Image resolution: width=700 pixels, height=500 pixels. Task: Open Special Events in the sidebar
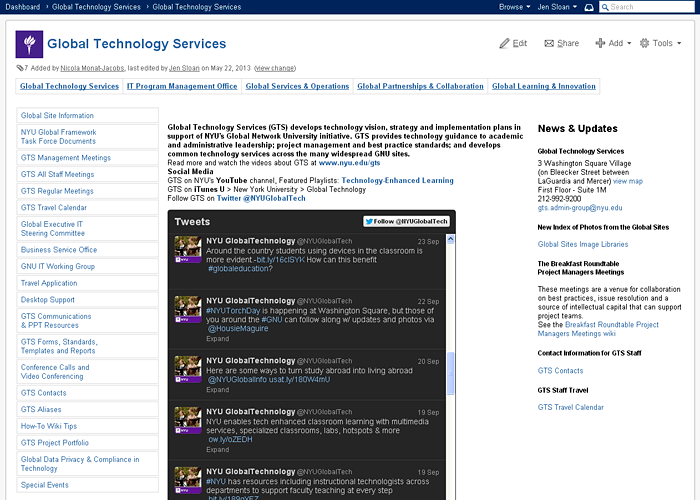coord(45,485)
